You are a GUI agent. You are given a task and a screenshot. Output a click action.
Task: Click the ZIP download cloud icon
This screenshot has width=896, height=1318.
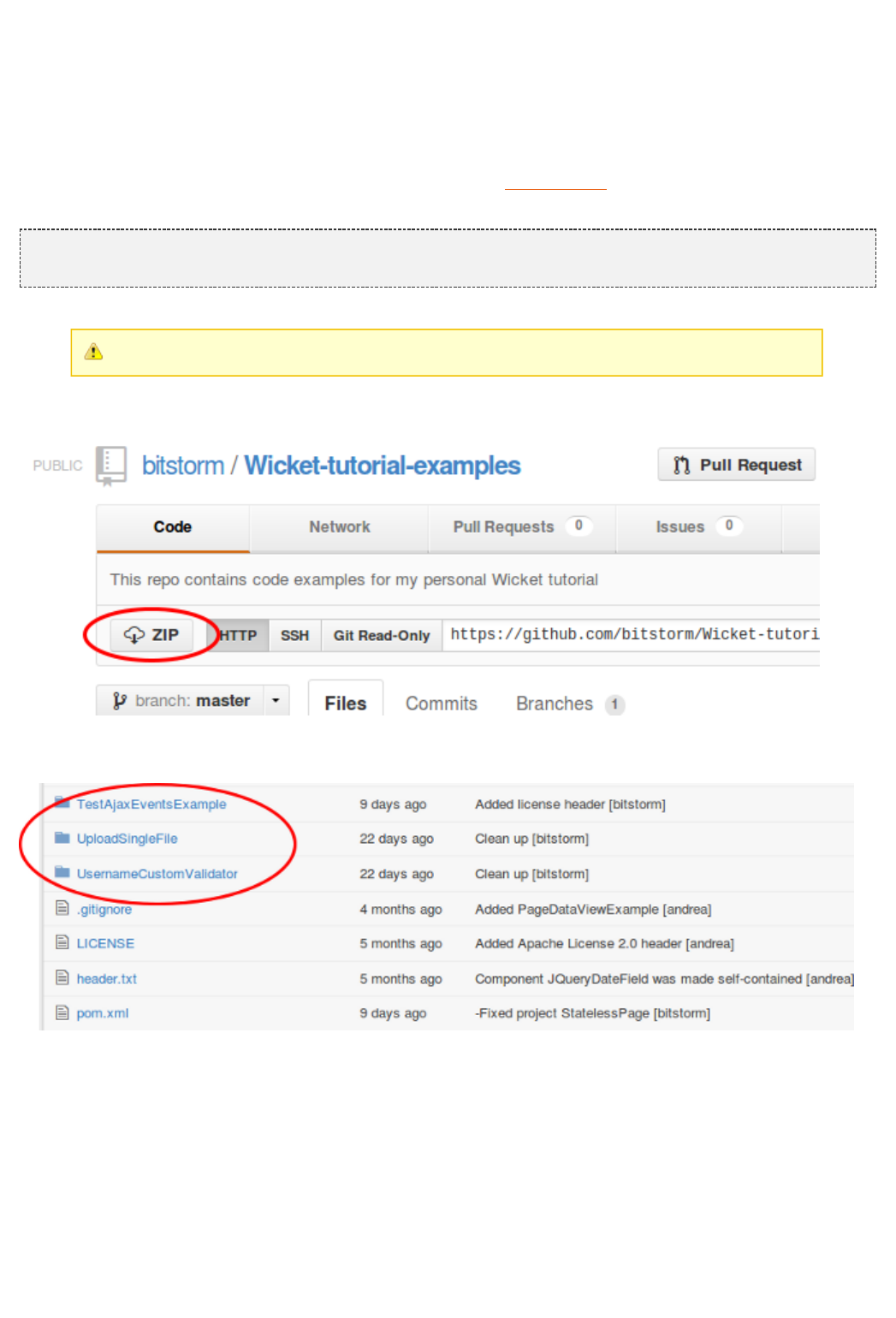(134, 635)
